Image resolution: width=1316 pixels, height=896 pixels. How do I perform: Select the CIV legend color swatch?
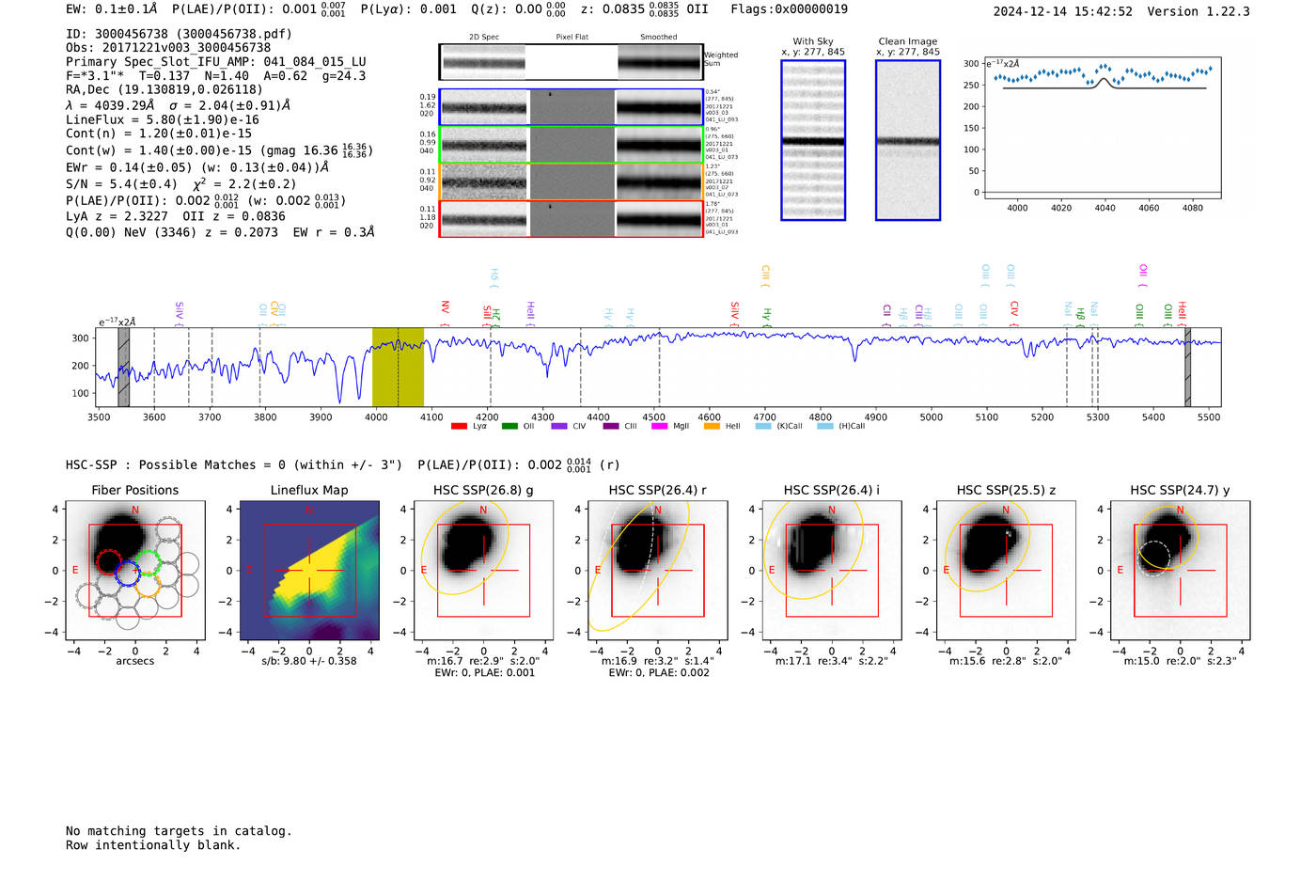pyautogui.click(x=559, y=426)
